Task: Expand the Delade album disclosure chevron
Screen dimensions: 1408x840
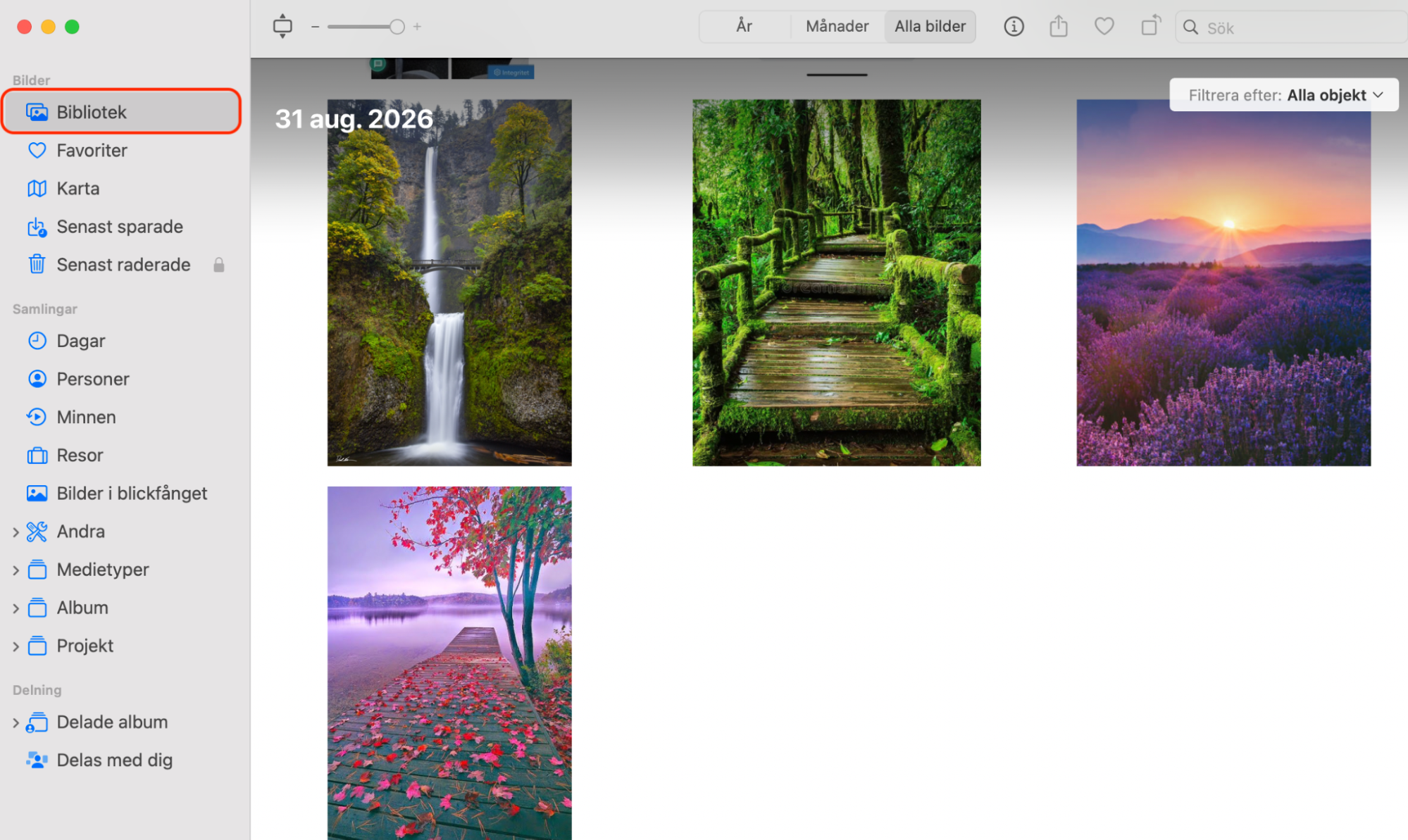Action: [15, 722]
